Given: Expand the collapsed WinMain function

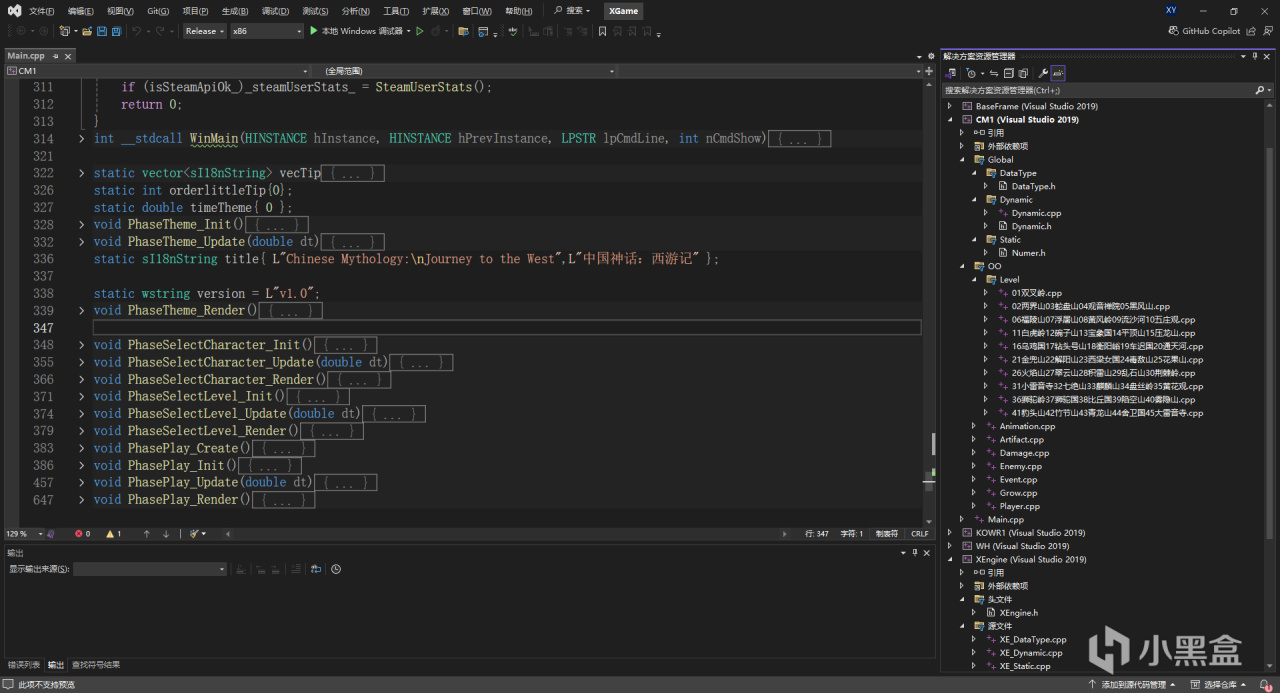Looking at the screenshot, I should (x=82, y=139).
